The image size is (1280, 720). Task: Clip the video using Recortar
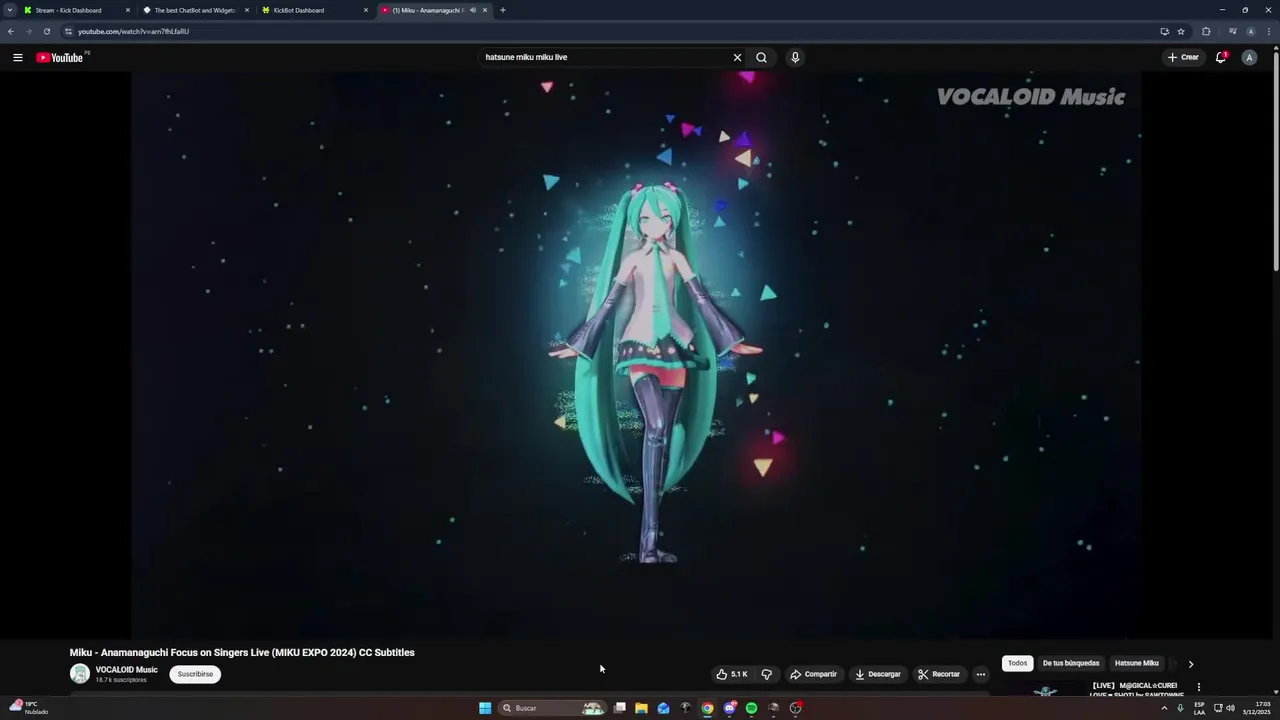[939, 674]
